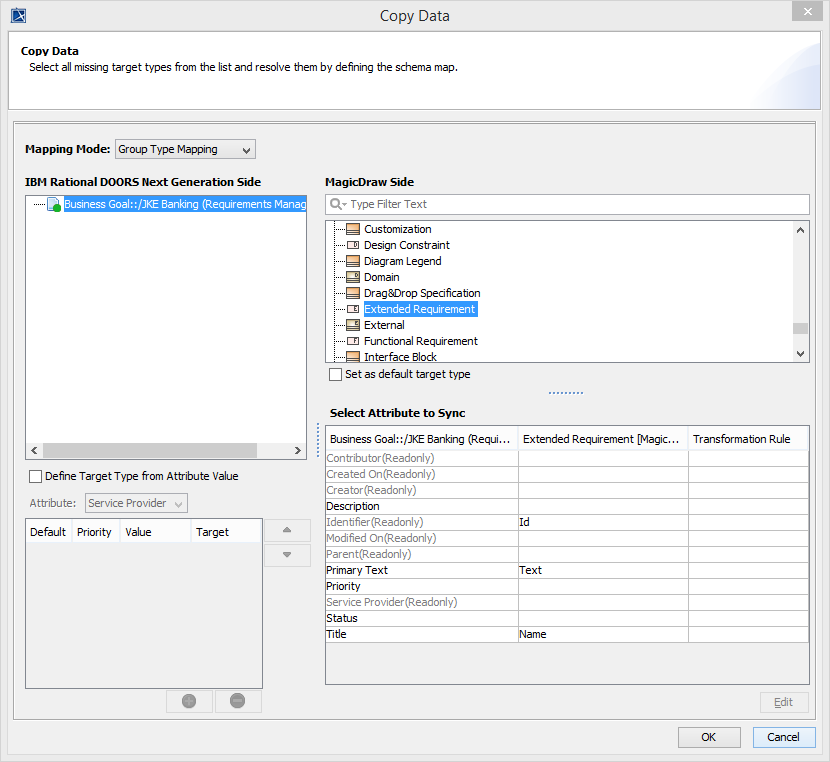Click the Cancel button
Image resolution: width=830 pixels, height=762 pixels.
[783, 737]
